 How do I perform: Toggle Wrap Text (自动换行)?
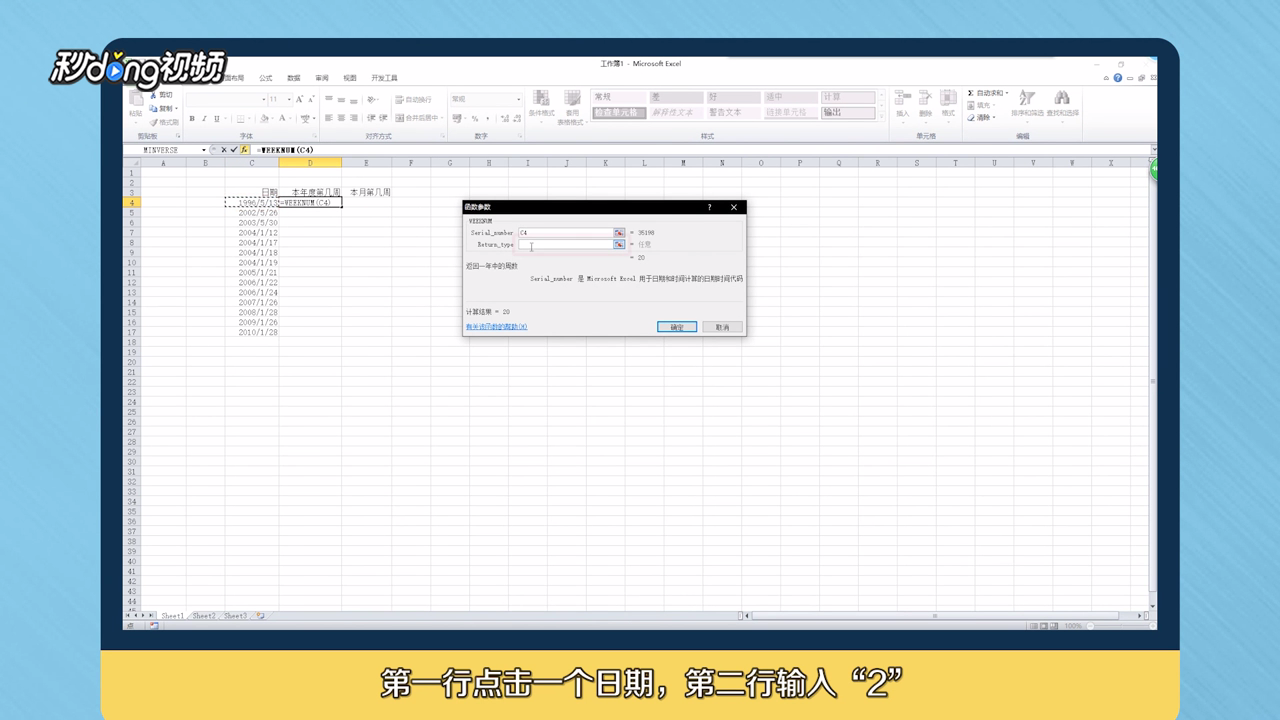(x=414, y=100)
